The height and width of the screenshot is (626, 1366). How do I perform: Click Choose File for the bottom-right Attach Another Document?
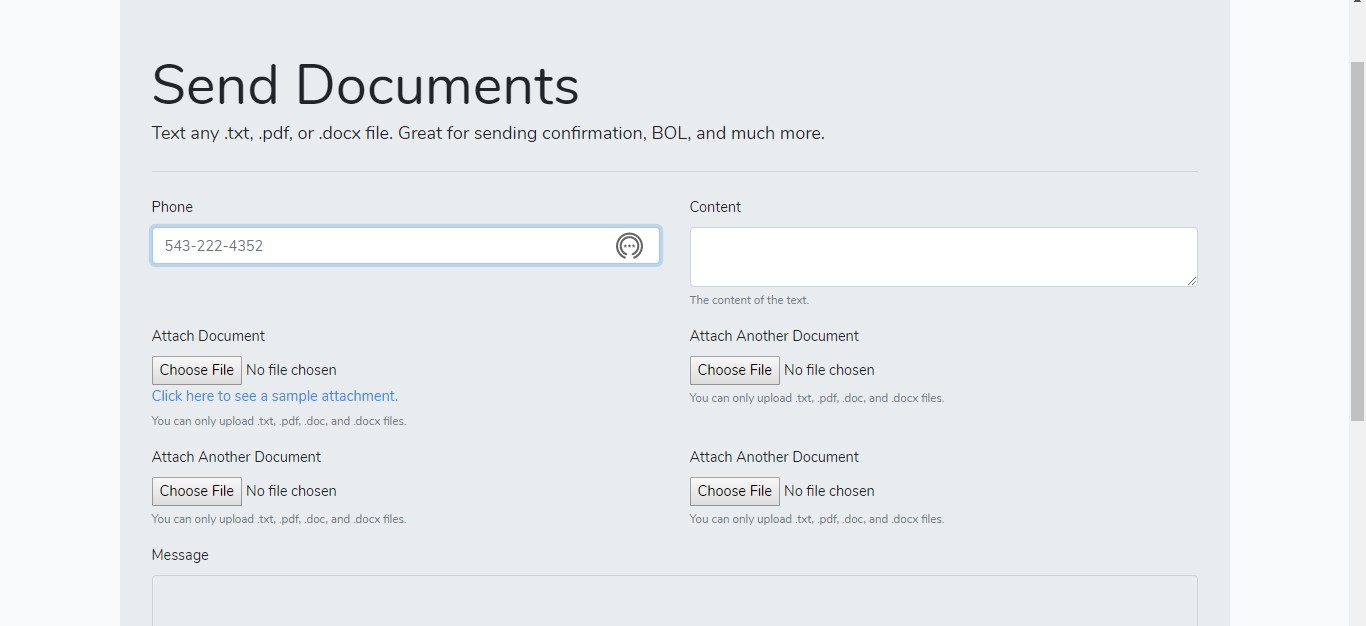pos(734,490)
